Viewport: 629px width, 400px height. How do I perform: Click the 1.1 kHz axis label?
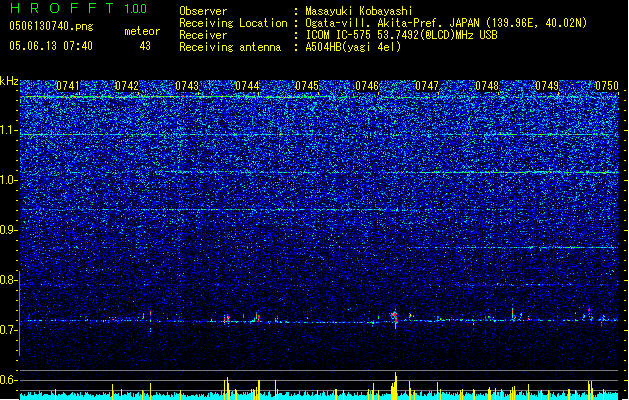9,130
